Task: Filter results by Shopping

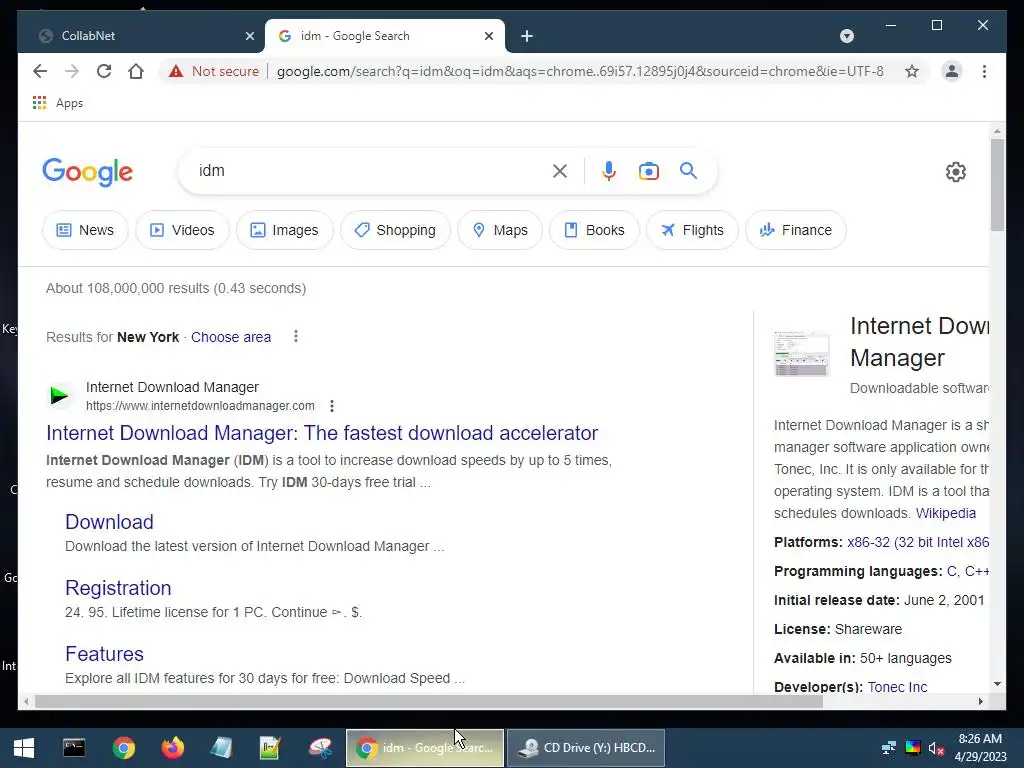Action: click(x=395, y=230)
